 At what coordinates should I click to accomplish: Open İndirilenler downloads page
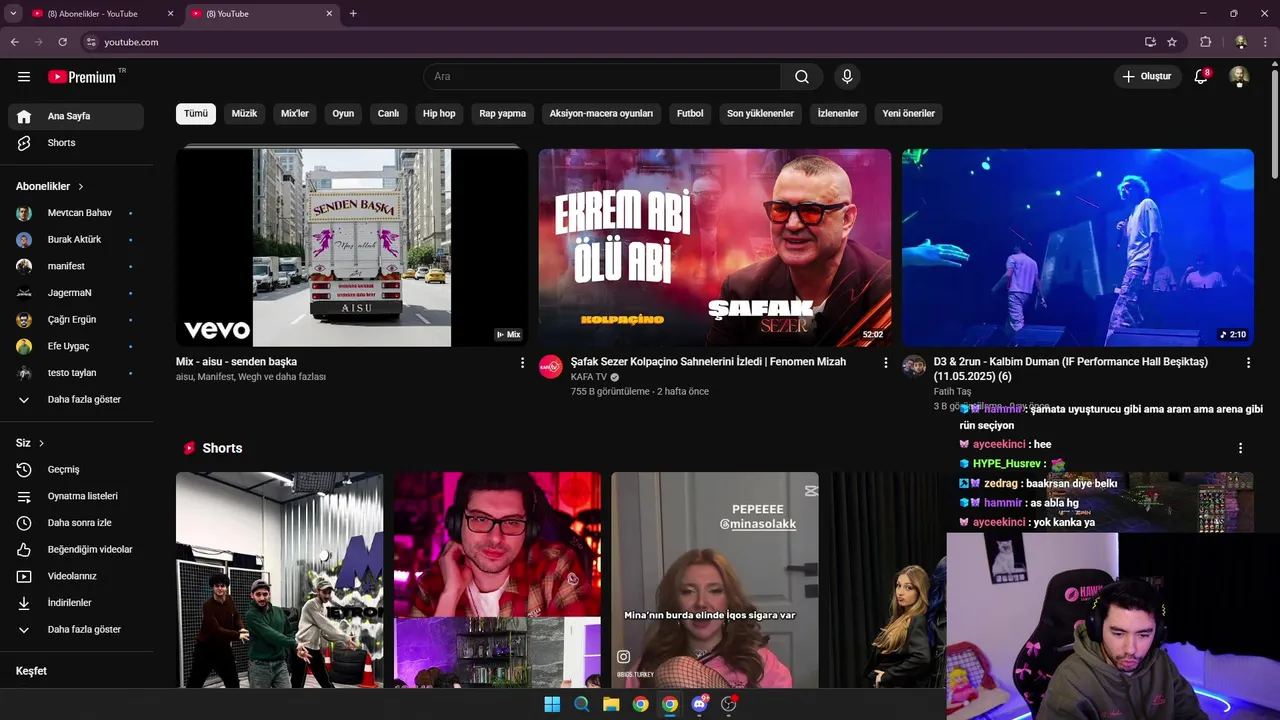(x=76, y=603)
